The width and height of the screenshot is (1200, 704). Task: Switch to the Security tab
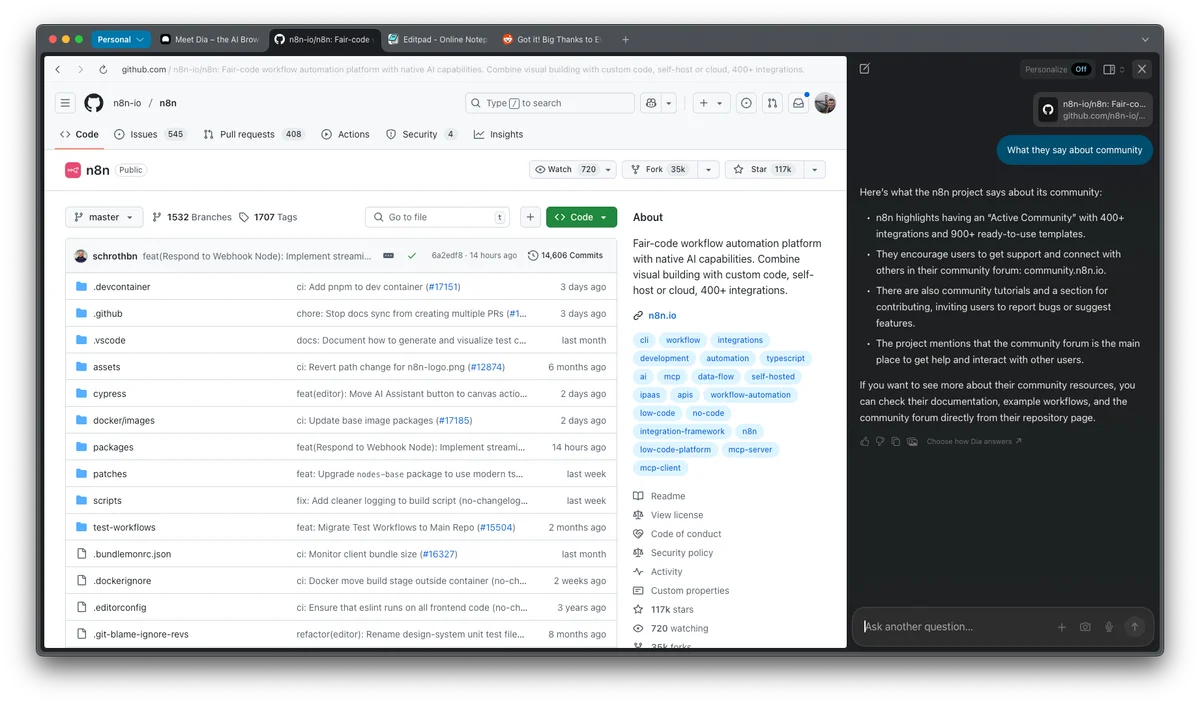(421, 134)
